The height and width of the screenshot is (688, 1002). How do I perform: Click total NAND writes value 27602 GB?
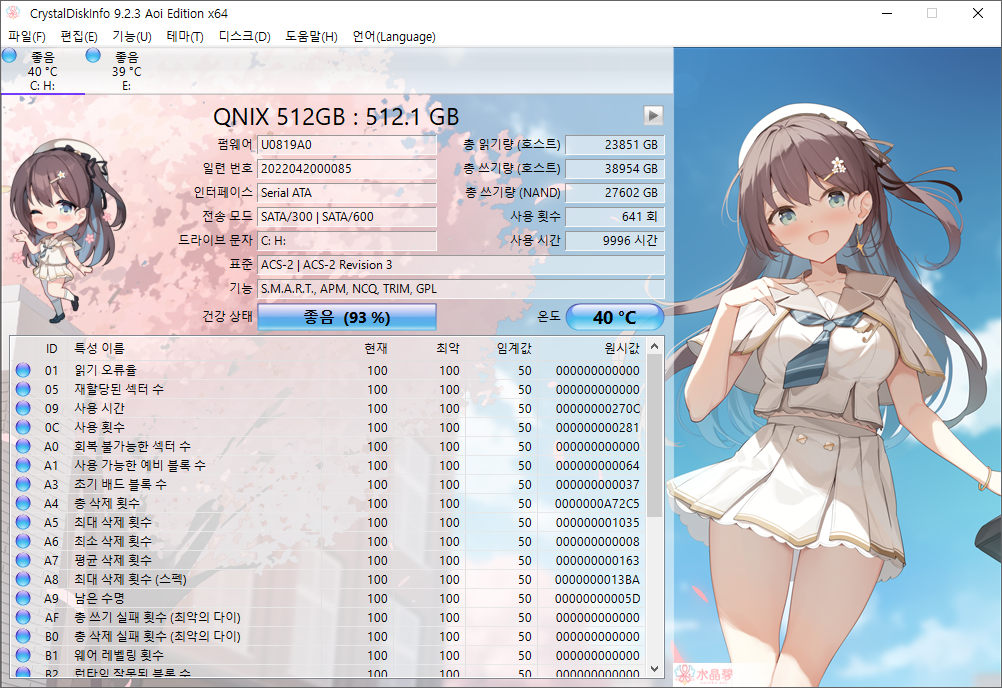tap(615, 193)
